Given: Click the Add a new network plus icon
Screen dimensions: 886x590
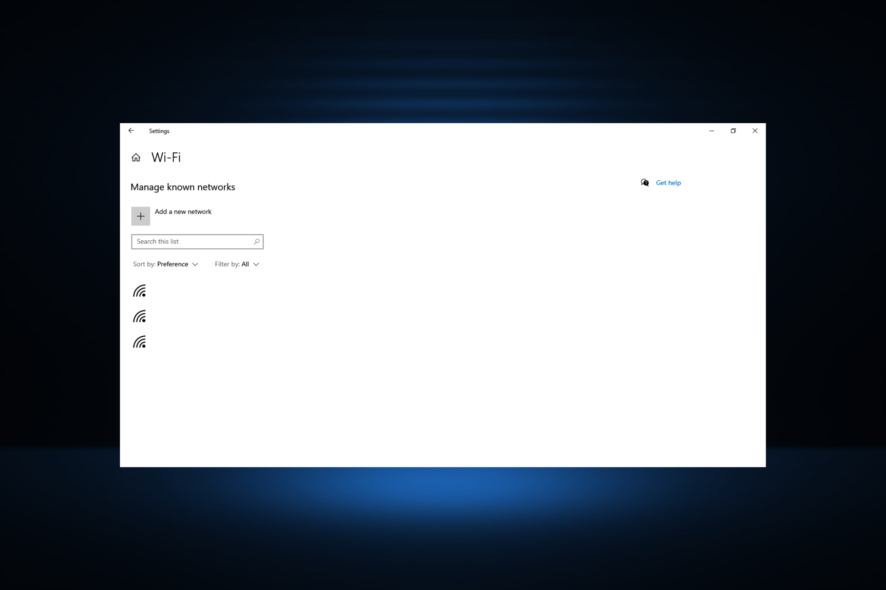Looking at the screenshot, I should 140,215.
